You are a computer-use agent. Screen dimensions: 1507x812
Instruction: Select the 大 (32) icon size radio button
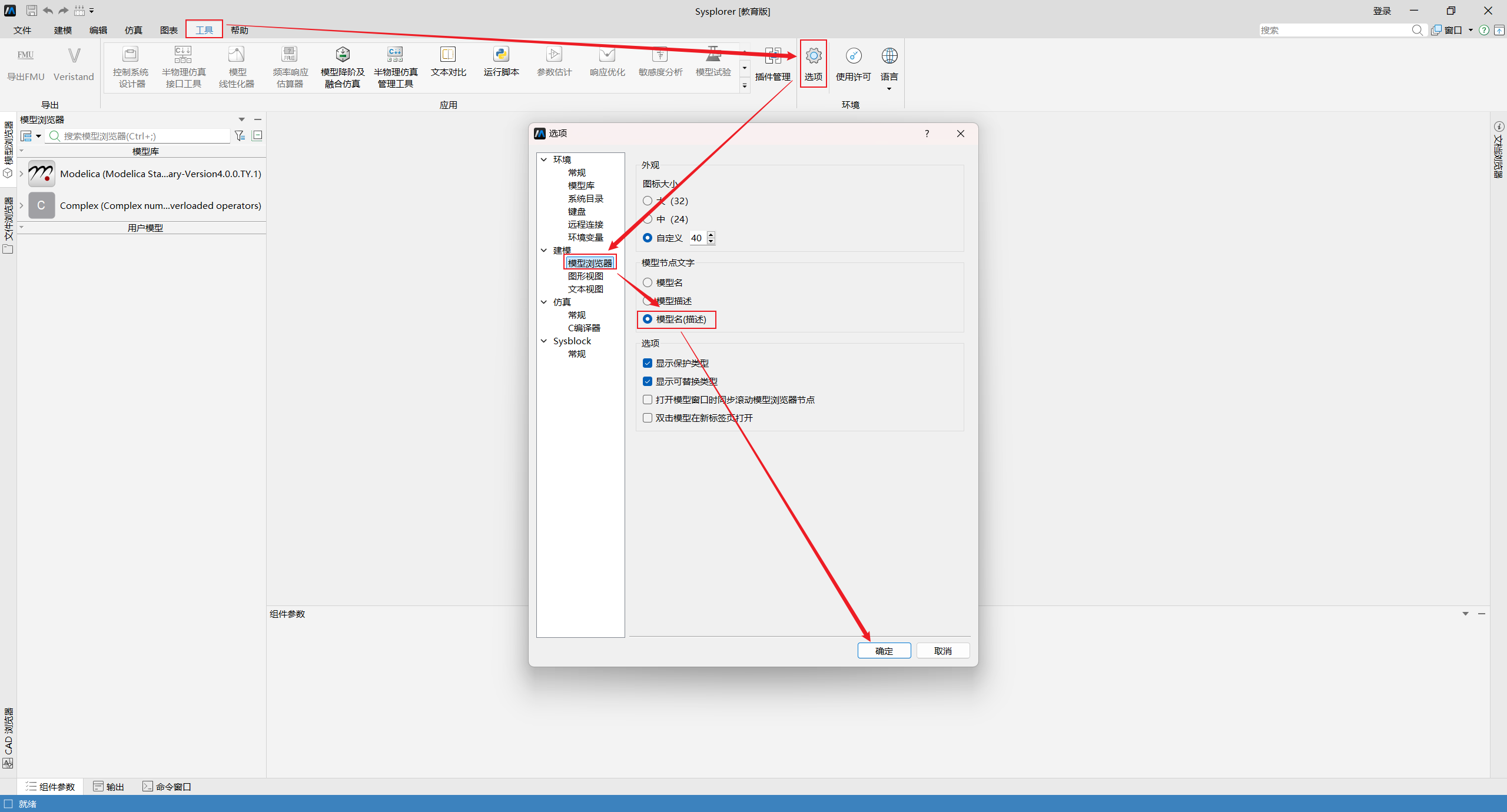(648, 201)
